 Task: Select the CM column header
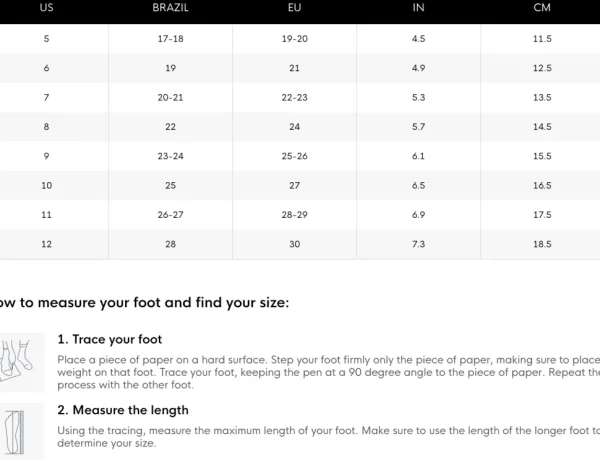point(542,8)
